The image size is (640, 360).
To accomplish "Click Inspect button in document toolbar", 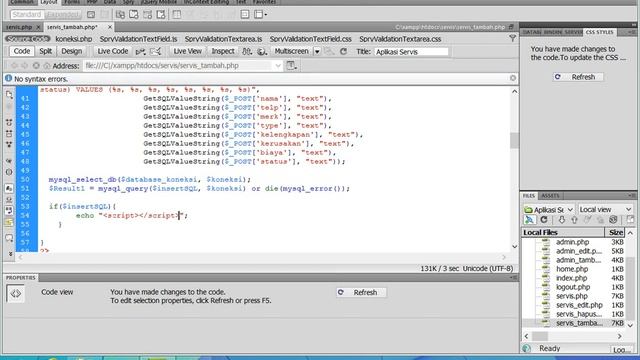I will pyautogui.click(x=223, y=51).
